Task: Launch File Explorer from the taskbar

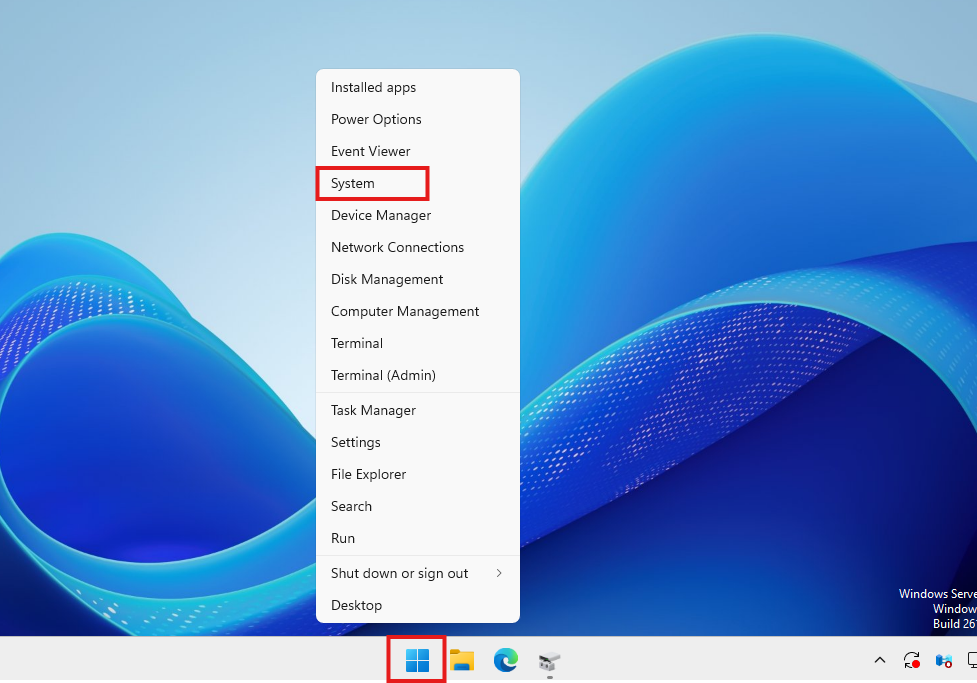Action: (461, 660)
